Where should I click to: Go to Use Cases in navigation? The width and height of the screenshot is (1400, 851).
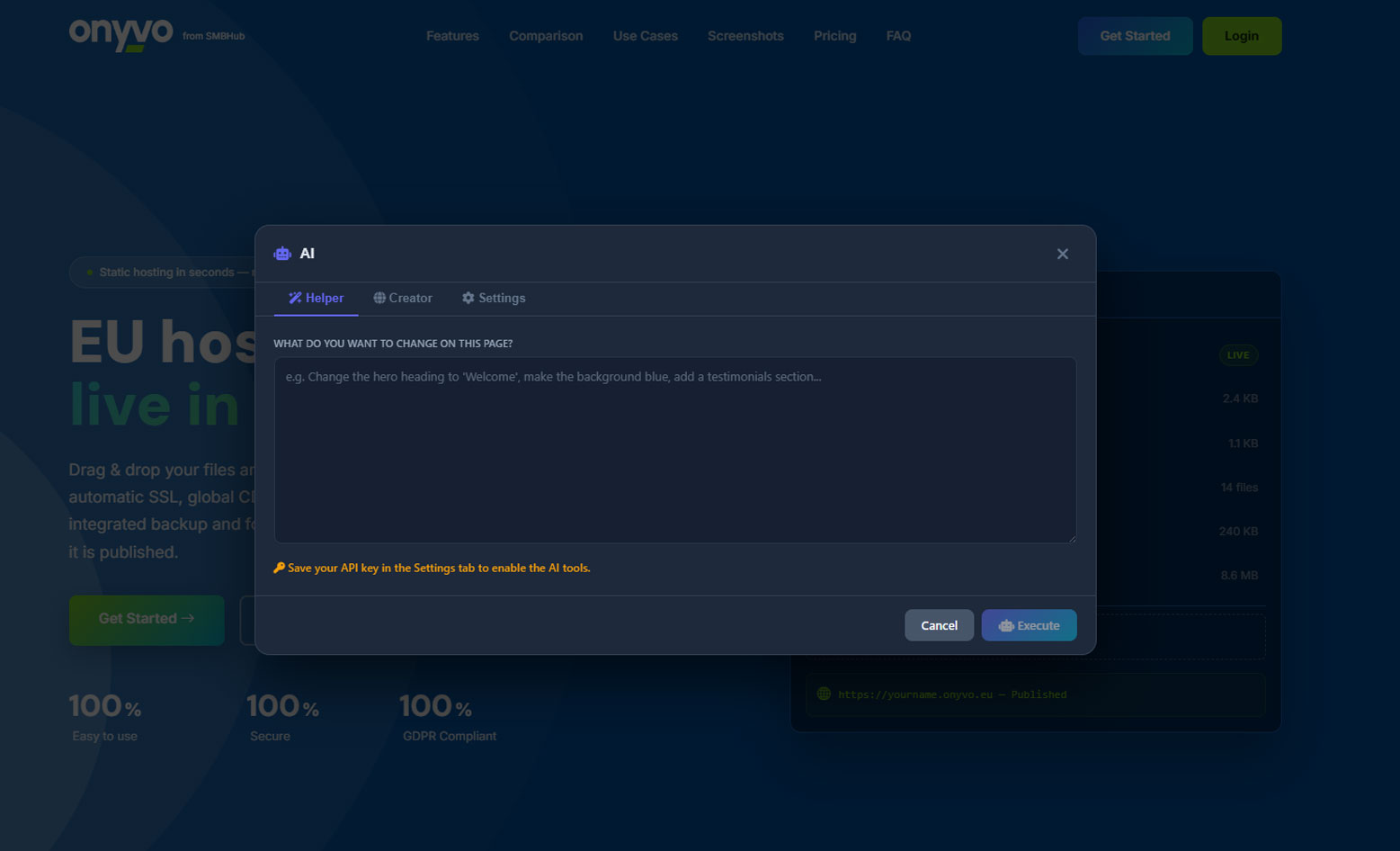coord(646,36)
